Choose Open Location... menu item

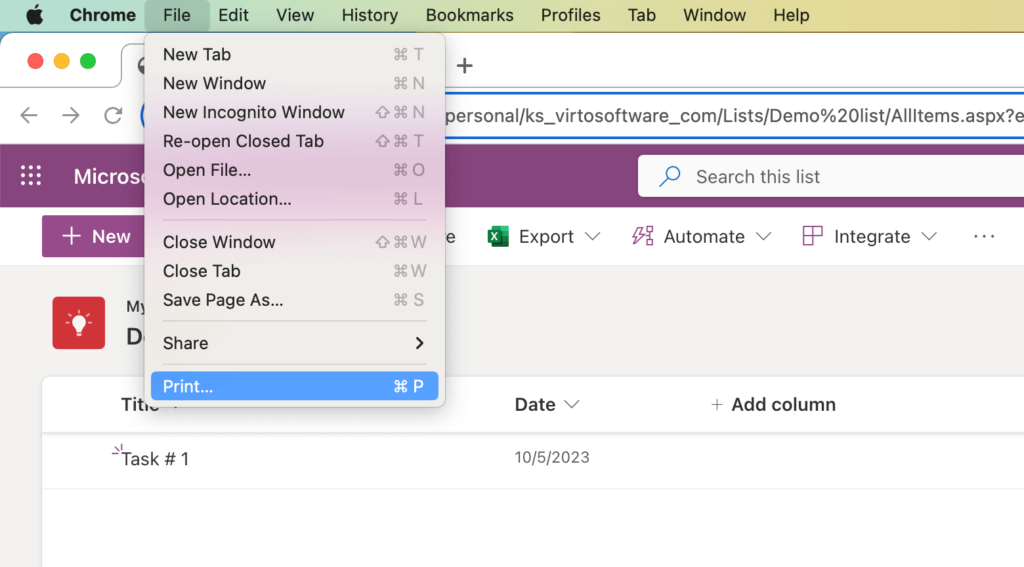click(294, 199)
